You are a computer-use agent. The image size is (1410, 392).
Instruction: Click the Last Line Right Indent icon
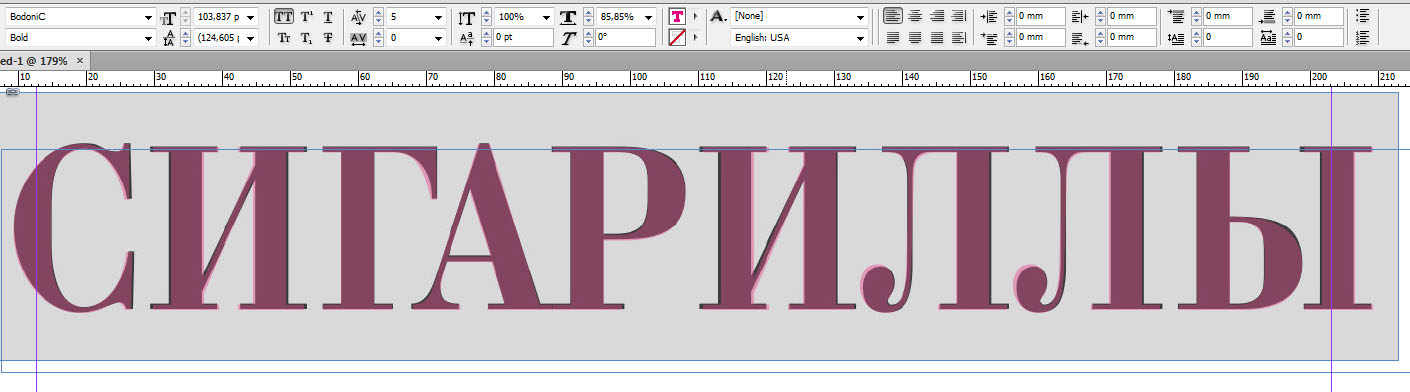1079,38
